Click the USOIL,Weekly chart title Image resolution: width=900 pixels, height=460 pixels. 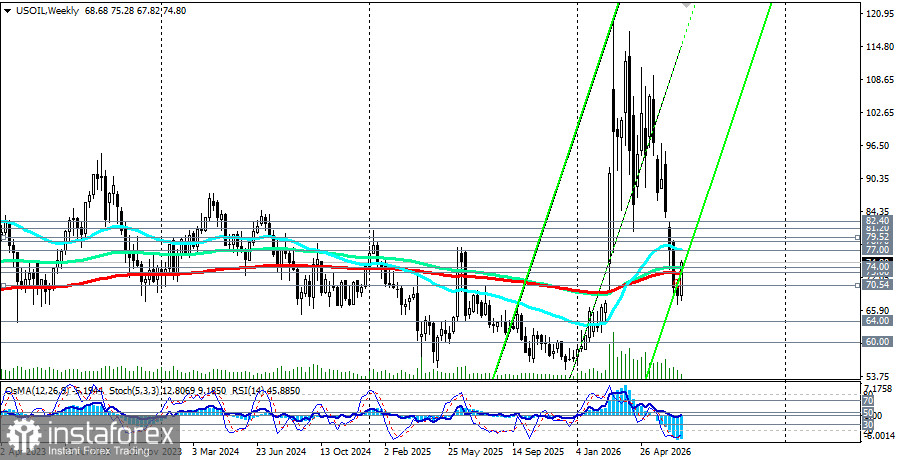(x=46, y=10)
